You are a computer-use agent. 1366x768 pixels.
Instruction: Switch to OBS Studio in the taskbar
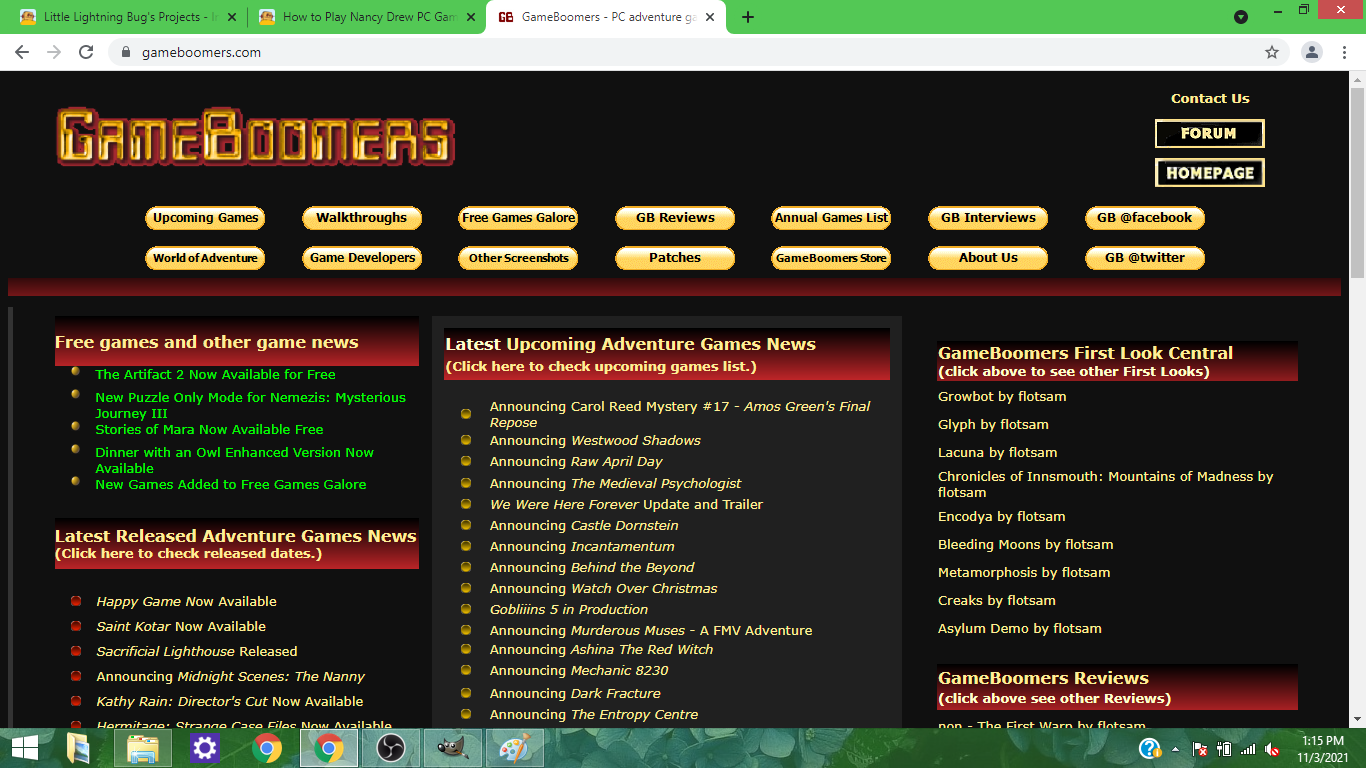pos(391,748)
